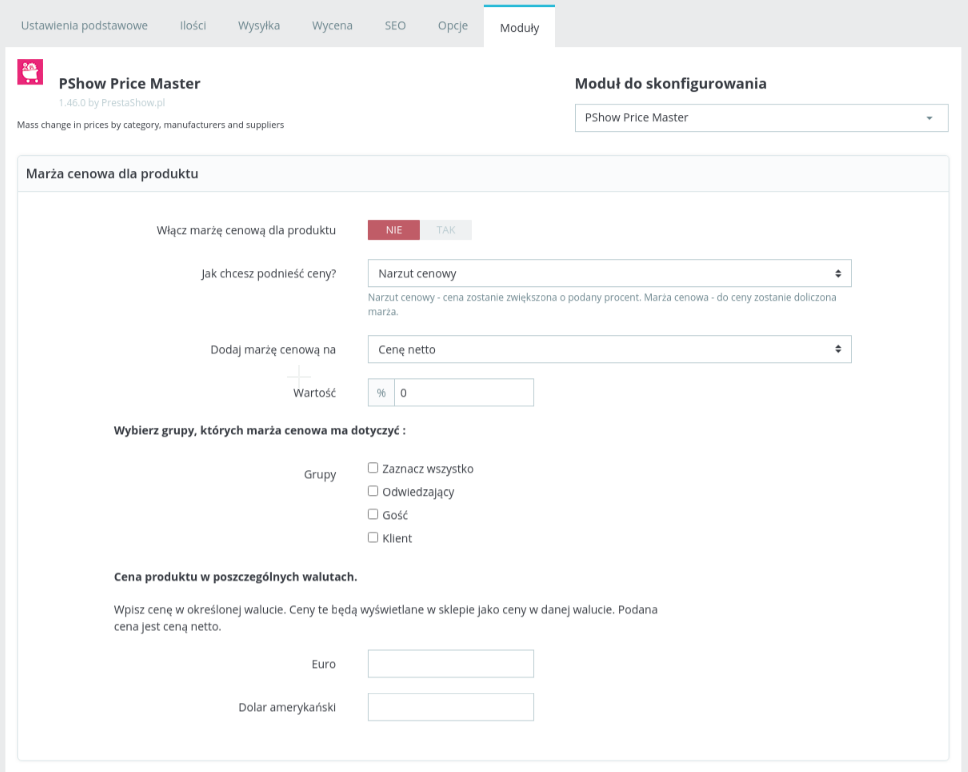Viewport: 968px width, 772px height.
Task: Click the arrow icon on Narzut cenowy select
Action: (838, 273)
